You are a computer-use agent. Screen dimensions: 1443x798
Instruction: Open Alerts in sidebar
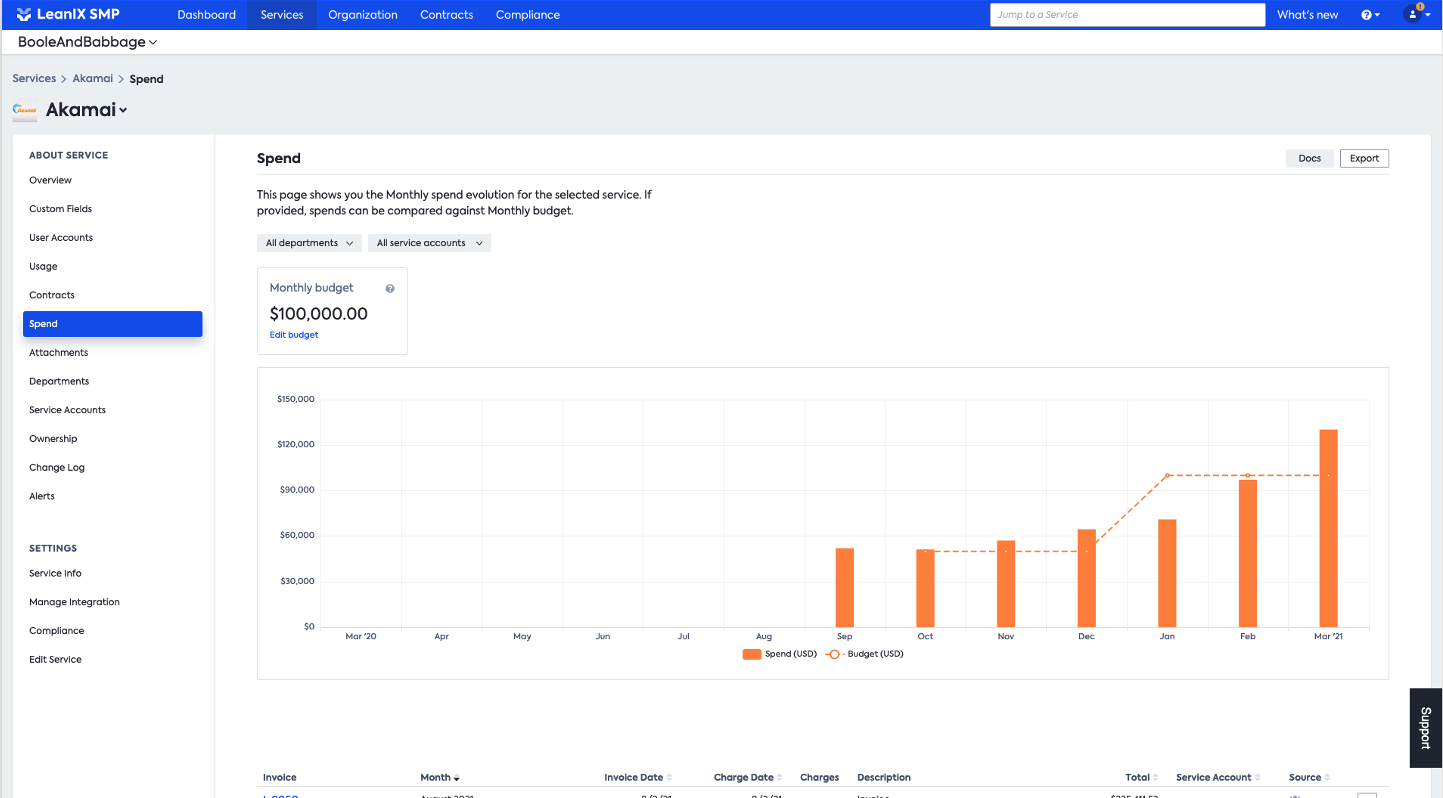point(42,496)
